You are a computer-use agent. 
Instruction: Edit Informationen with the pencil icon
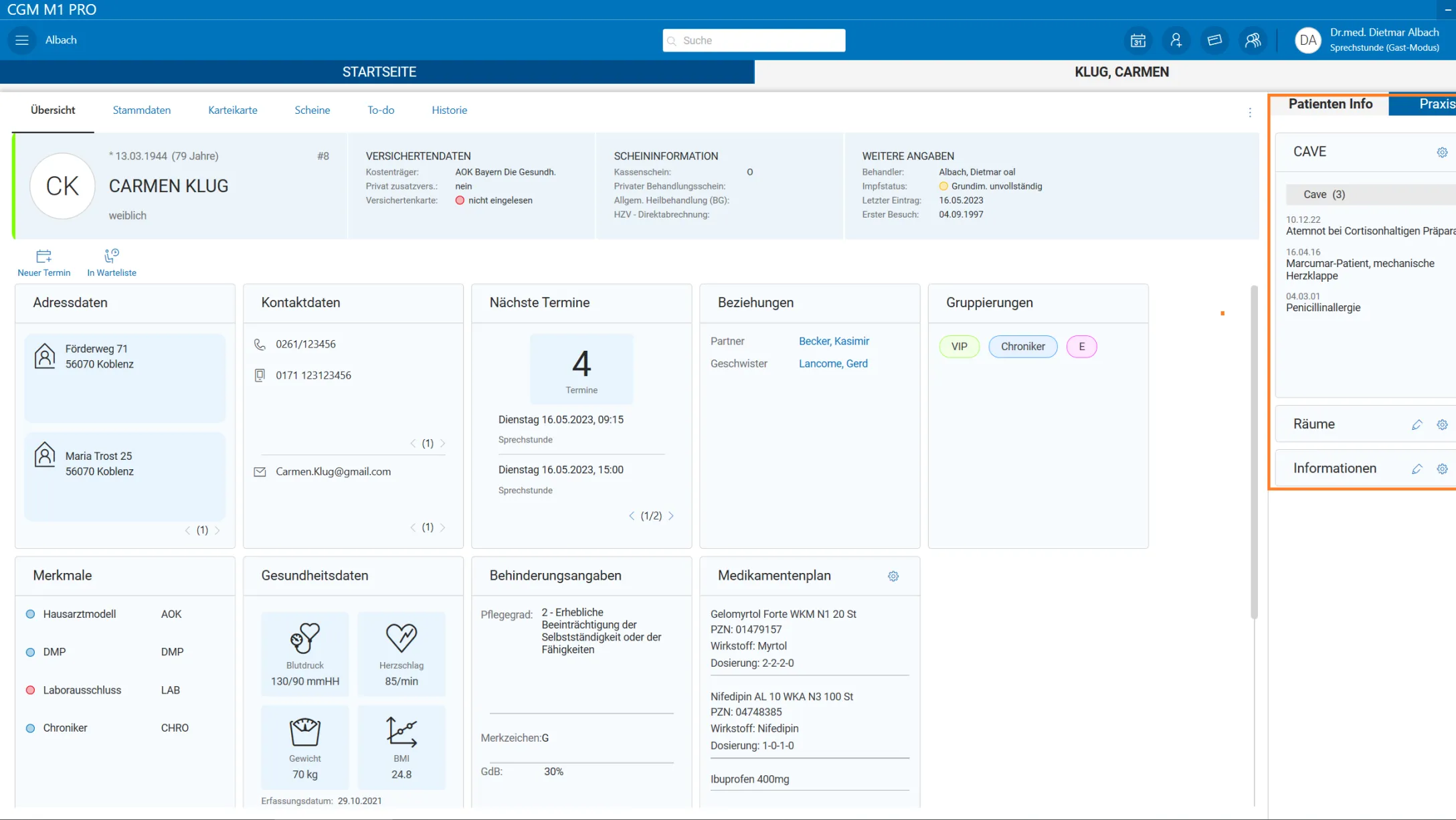tap(1417, 469)
